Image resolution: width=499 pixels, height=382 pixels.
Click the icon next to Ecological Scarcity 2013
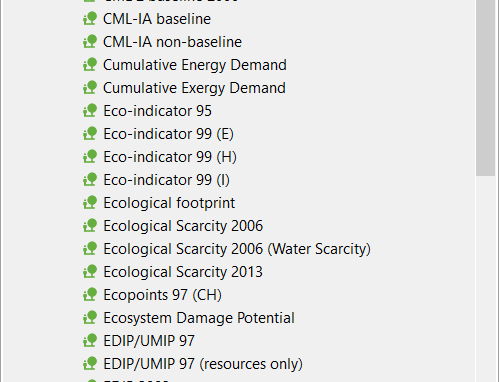click(90, 272)
